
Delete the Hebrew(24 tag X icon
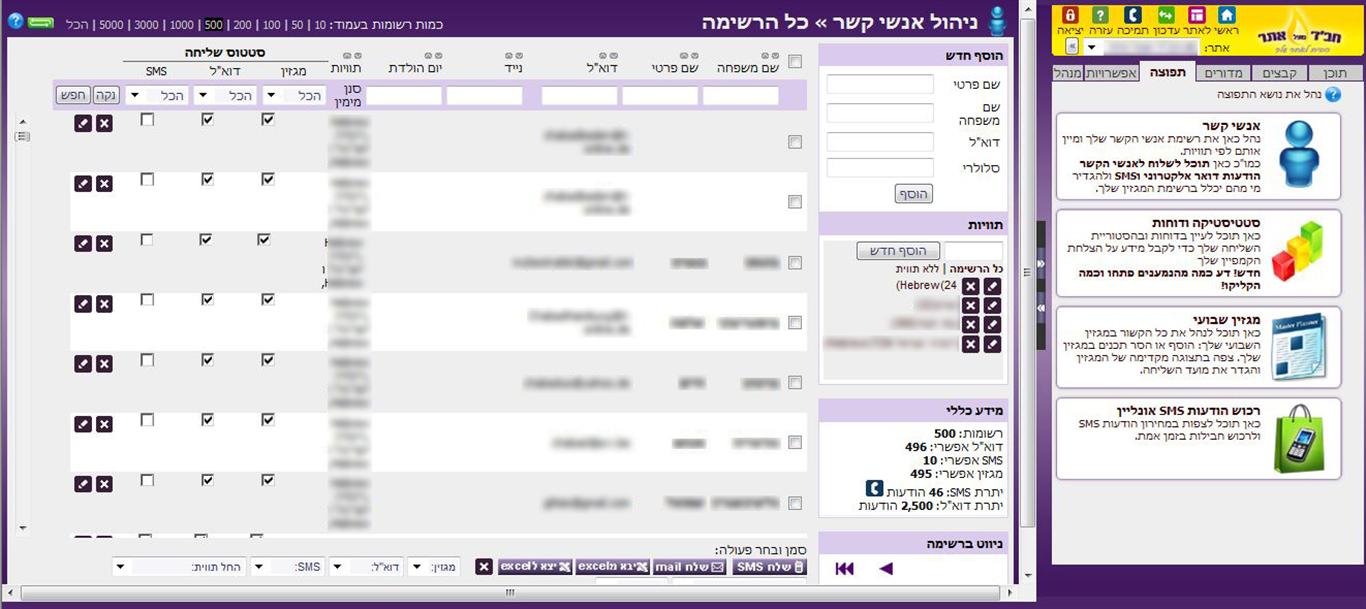[970, 287]
